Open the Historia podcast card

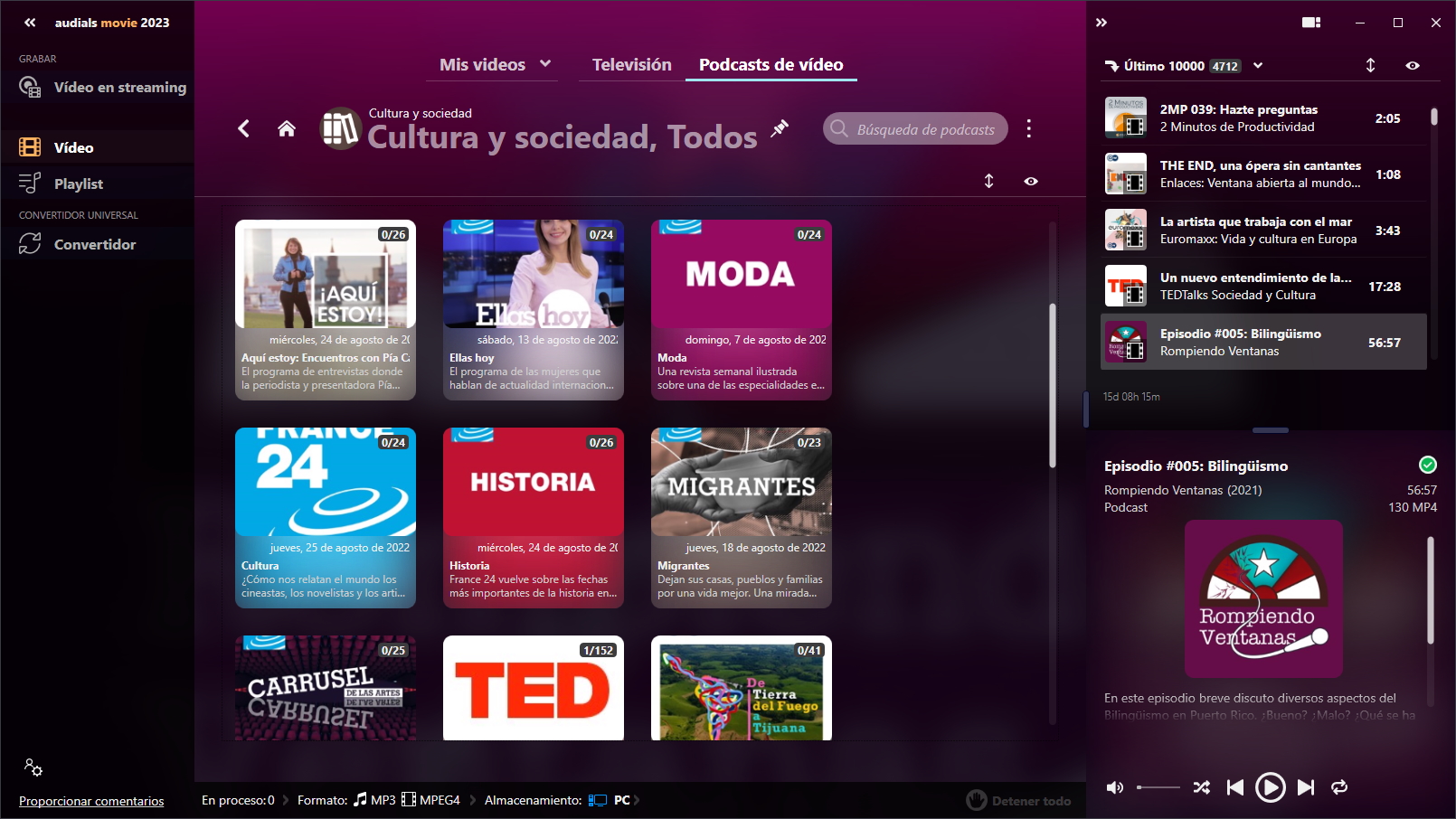tap(534, 518)
